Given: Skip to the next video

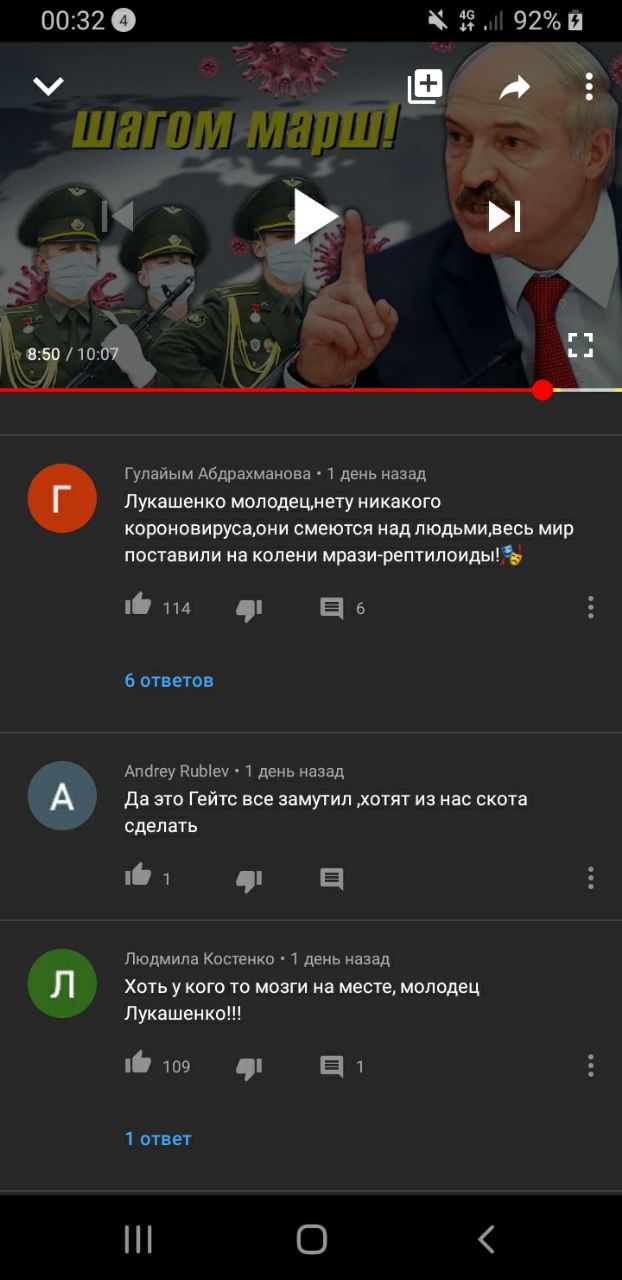Looking at the screenshot, I should pos(504,216).
